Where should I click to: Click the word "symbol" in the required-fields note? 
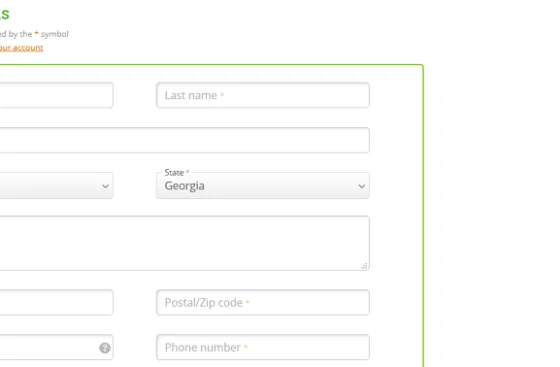(55, 34)
